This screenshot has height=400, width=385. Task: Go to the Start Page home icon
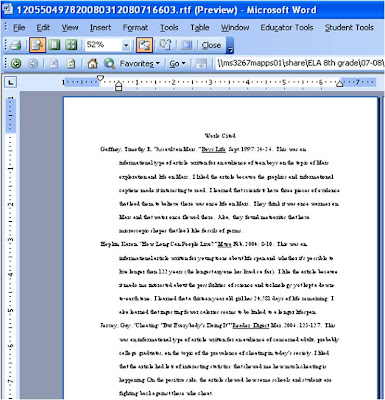click(92, 63)
